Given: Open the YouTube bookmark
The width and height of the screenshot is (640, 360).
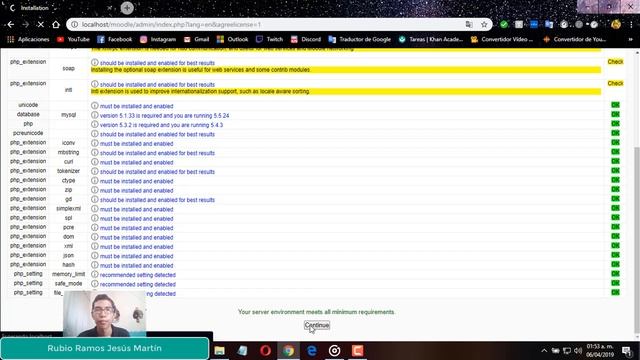Looking at the screenshot, I should click(73, 39).
